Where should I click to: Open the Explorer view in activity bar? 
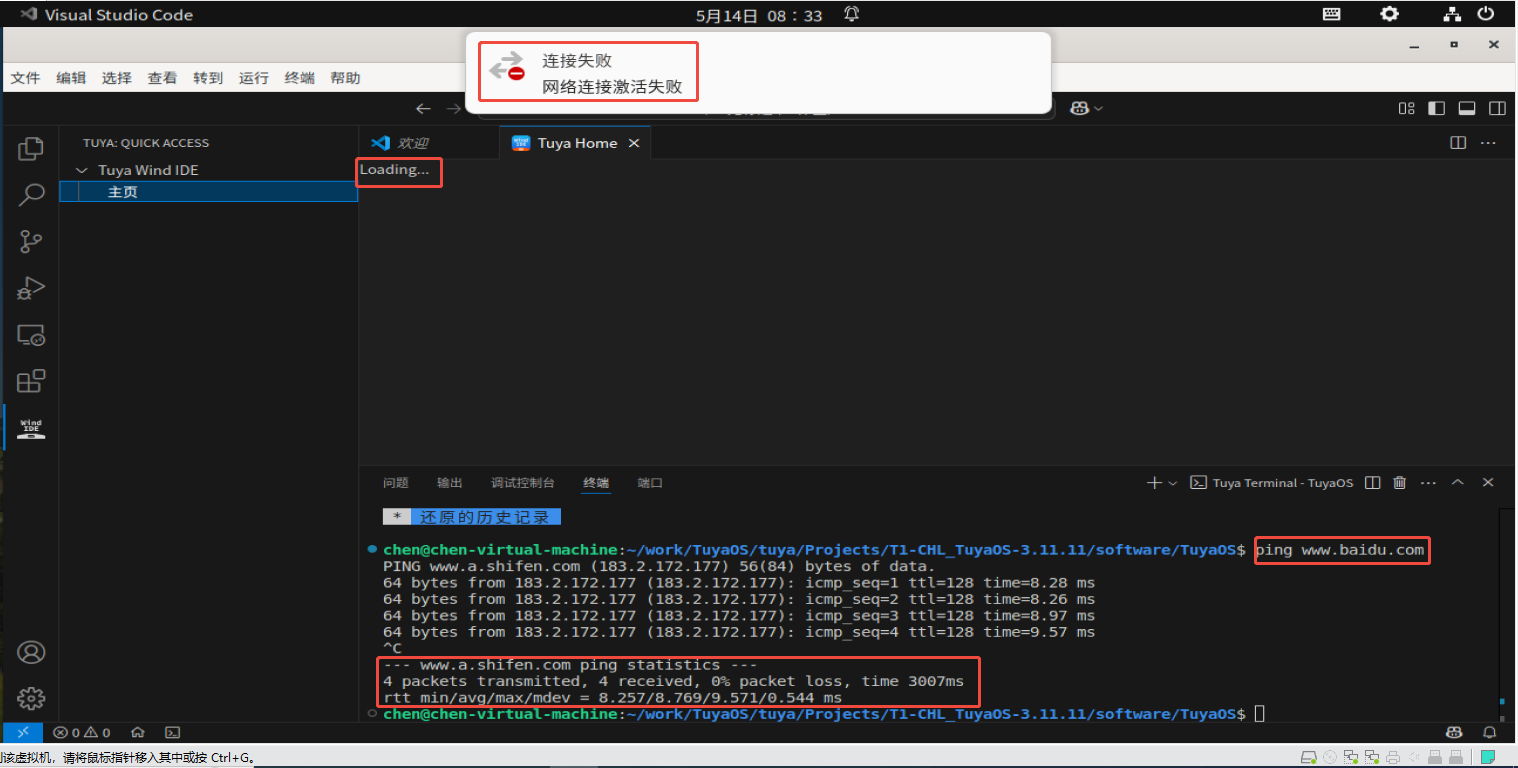31,149
